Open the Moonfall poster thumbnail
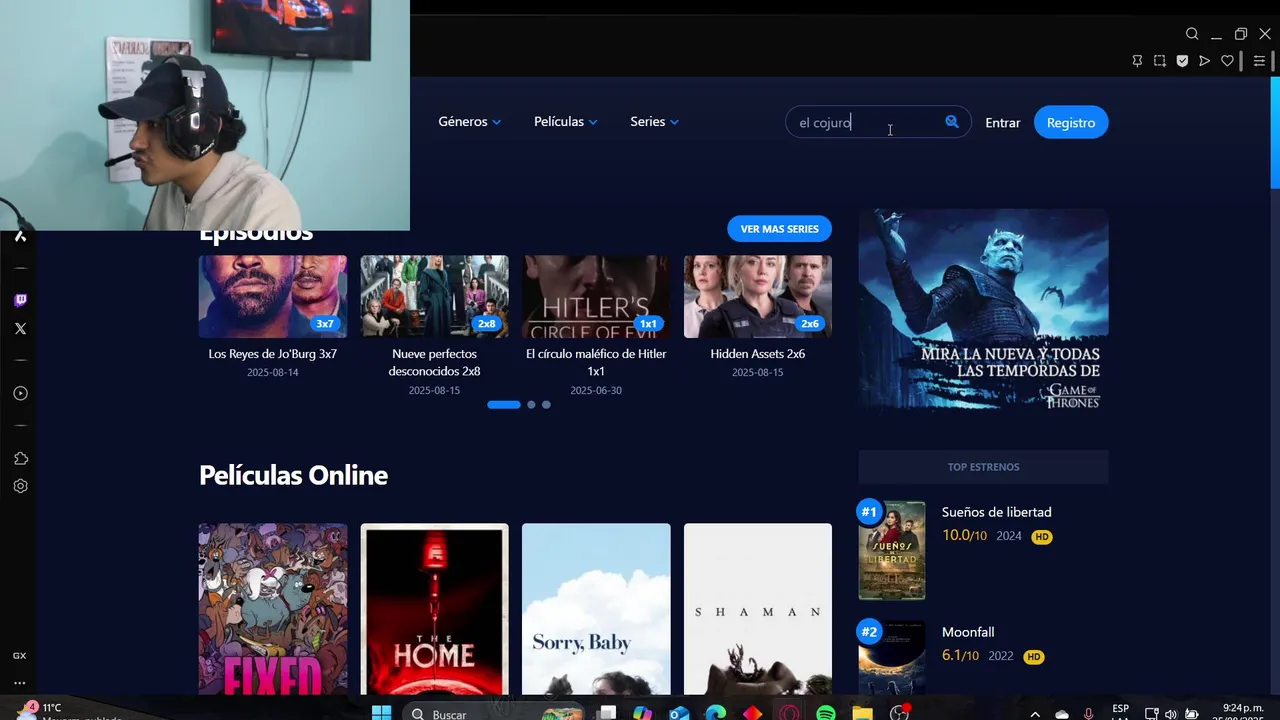 (892, 657)
